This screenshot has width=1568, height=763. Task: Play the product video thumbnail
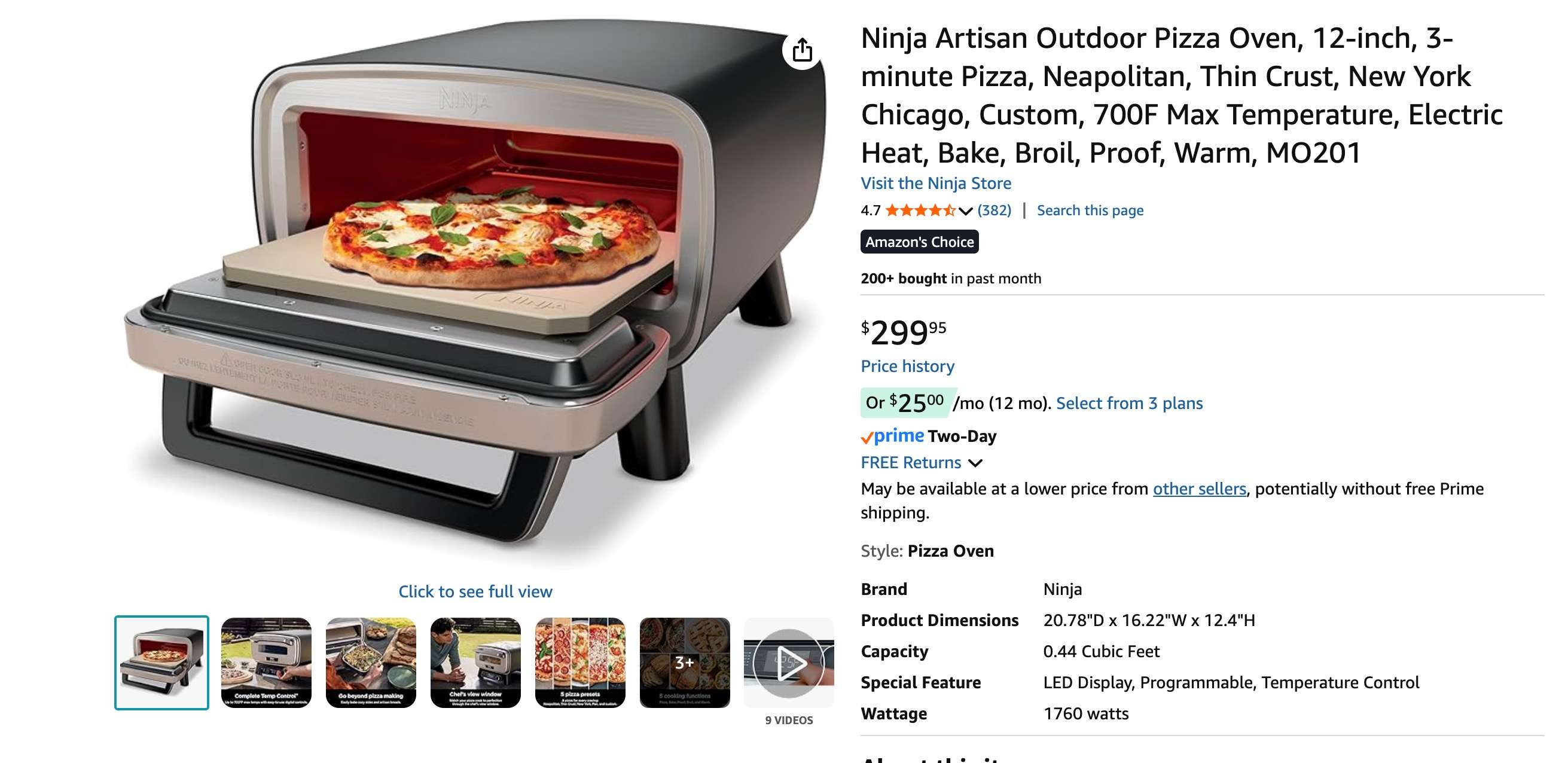[x=789, y=663]
